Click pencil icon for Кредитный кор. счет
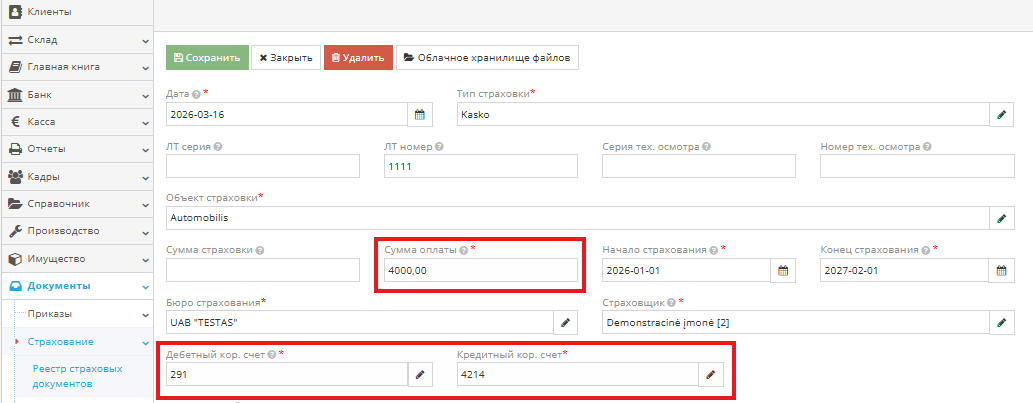The height and width of the screenshot is (403, 1033). 711,374
